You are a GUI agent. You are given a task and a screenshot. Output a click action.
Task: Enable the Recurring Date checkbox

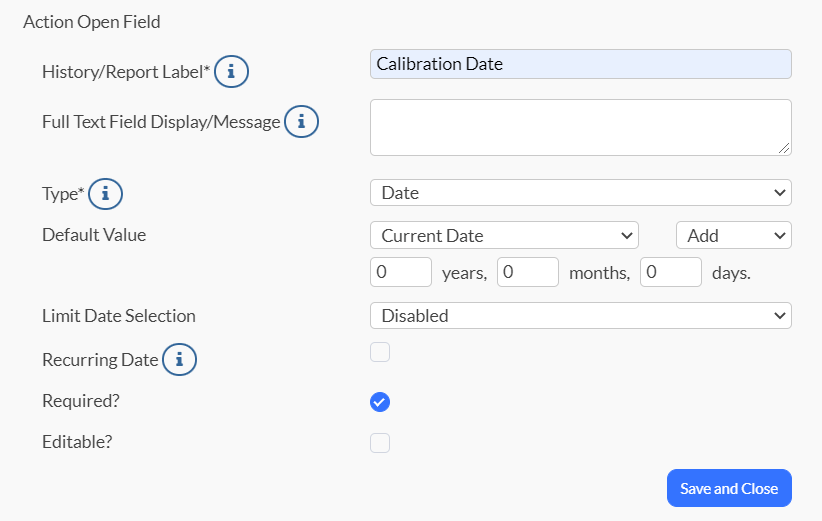pyautogui.click(x=380, y=352)
